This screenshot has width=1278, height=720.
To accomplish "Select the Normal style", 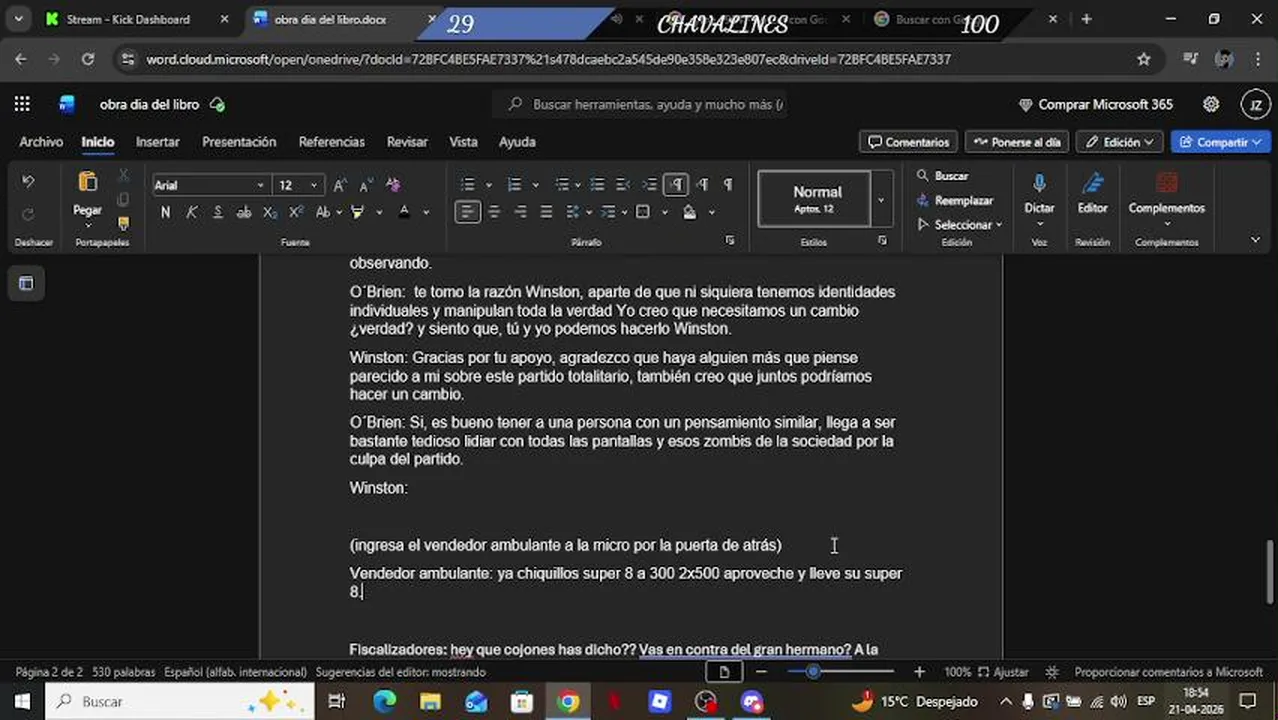I will (815, 199).
